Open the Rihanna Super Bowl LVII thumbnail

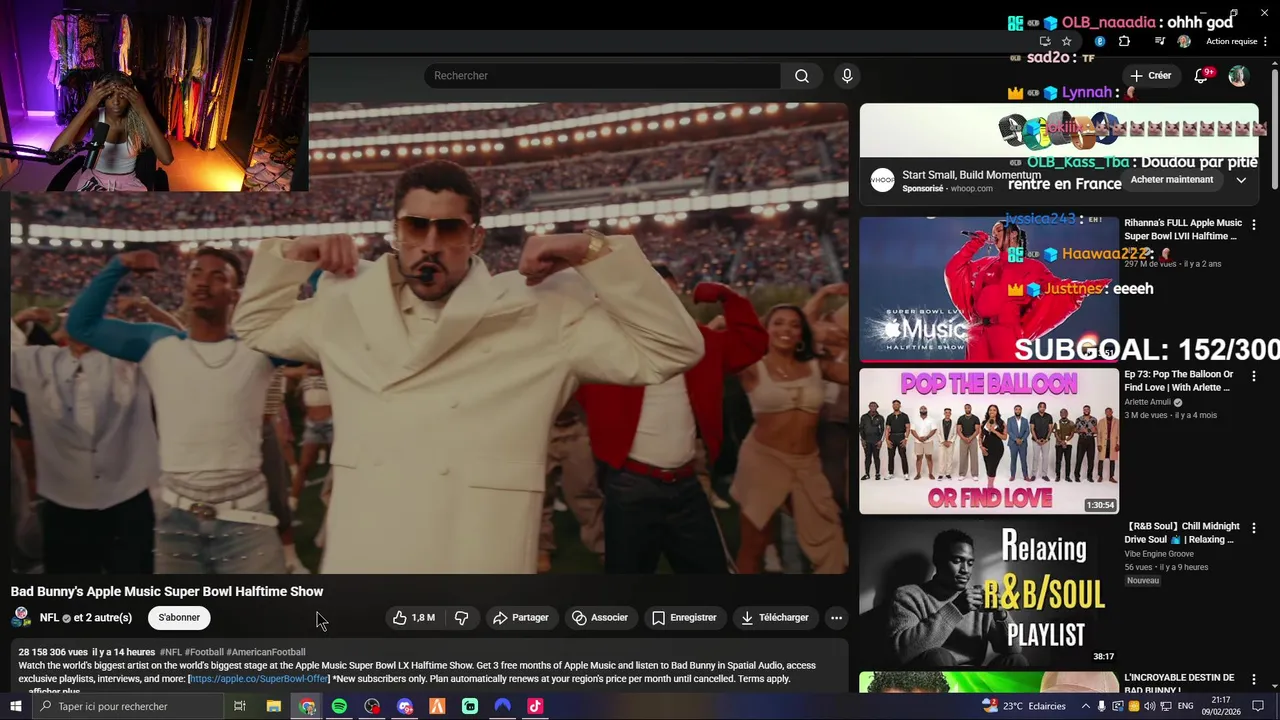click(x=989, y=289)
